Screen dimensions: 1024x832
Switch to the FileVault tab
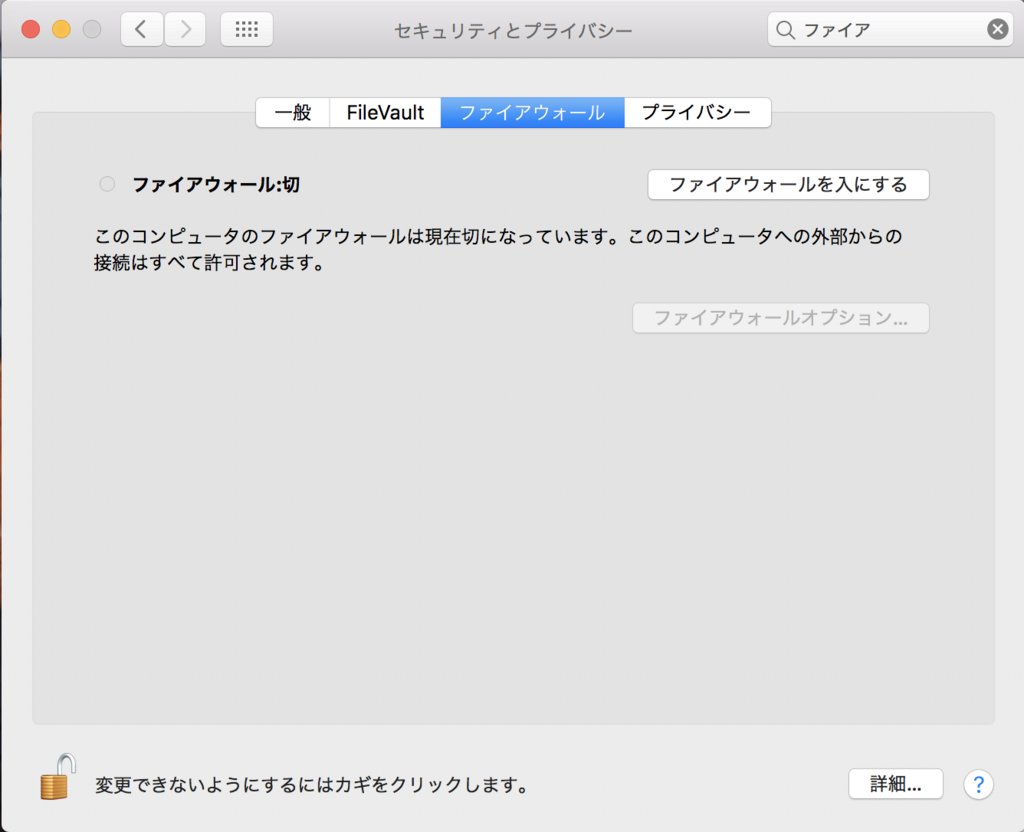point(385,112)
